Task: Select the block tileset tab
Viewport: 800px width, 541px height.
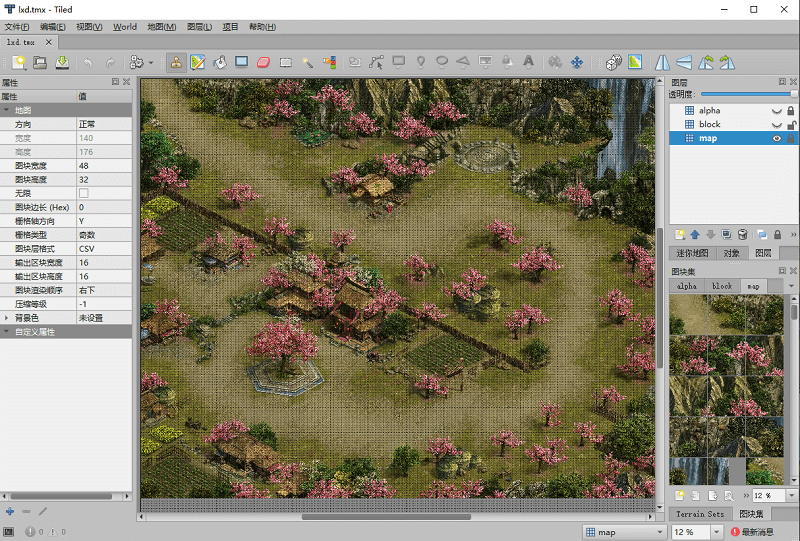Action: [x=722, y=286]
